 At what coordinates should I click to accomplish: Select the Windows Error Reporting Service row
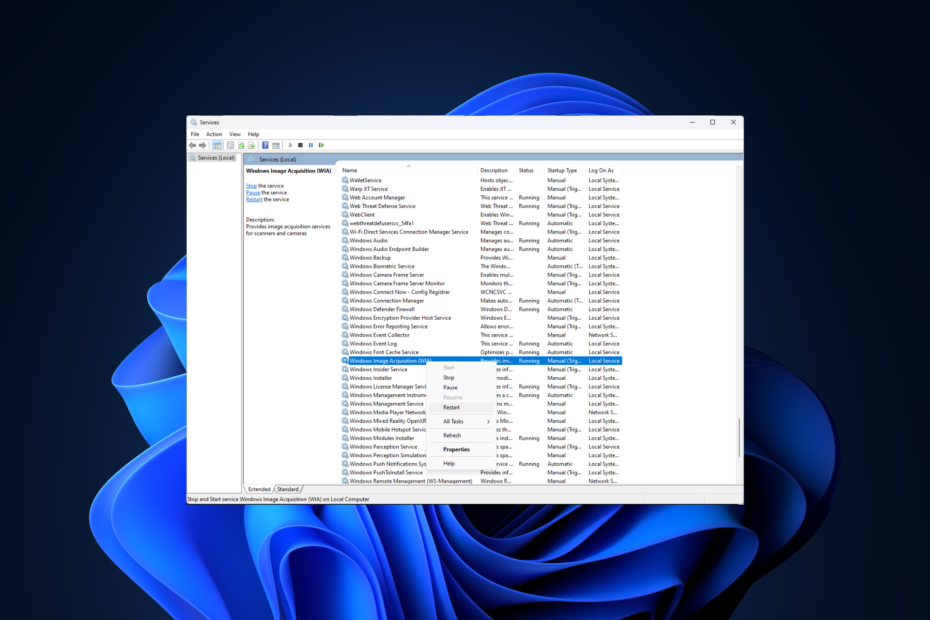click(481, 326)
